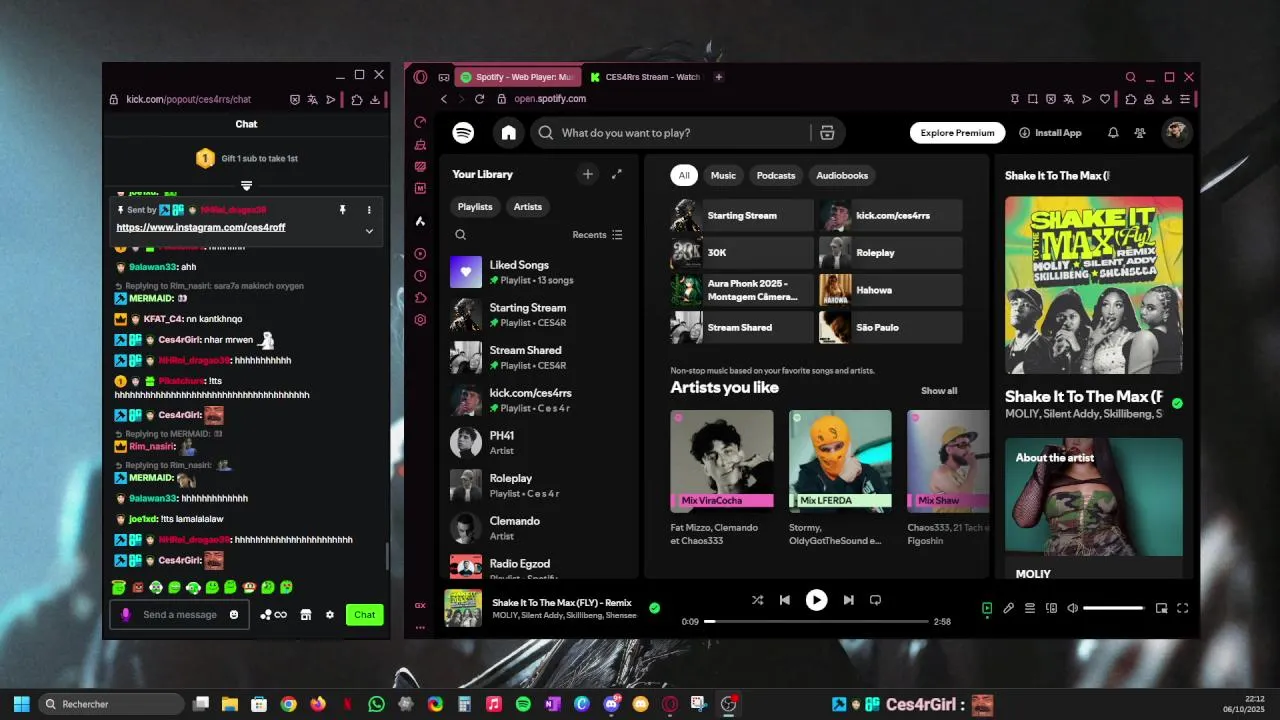This screenshot has width=1280, height=720.
Task: Enter full screen in Spotify player
Action: (1183, 608)
